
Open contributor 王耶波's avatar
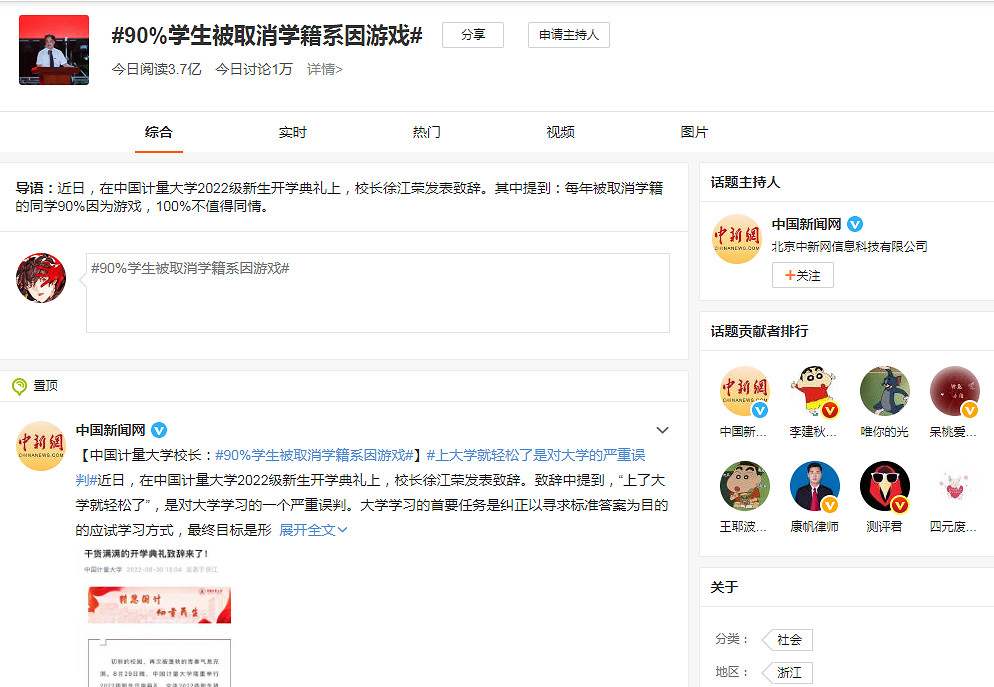[x=744, y=485]
